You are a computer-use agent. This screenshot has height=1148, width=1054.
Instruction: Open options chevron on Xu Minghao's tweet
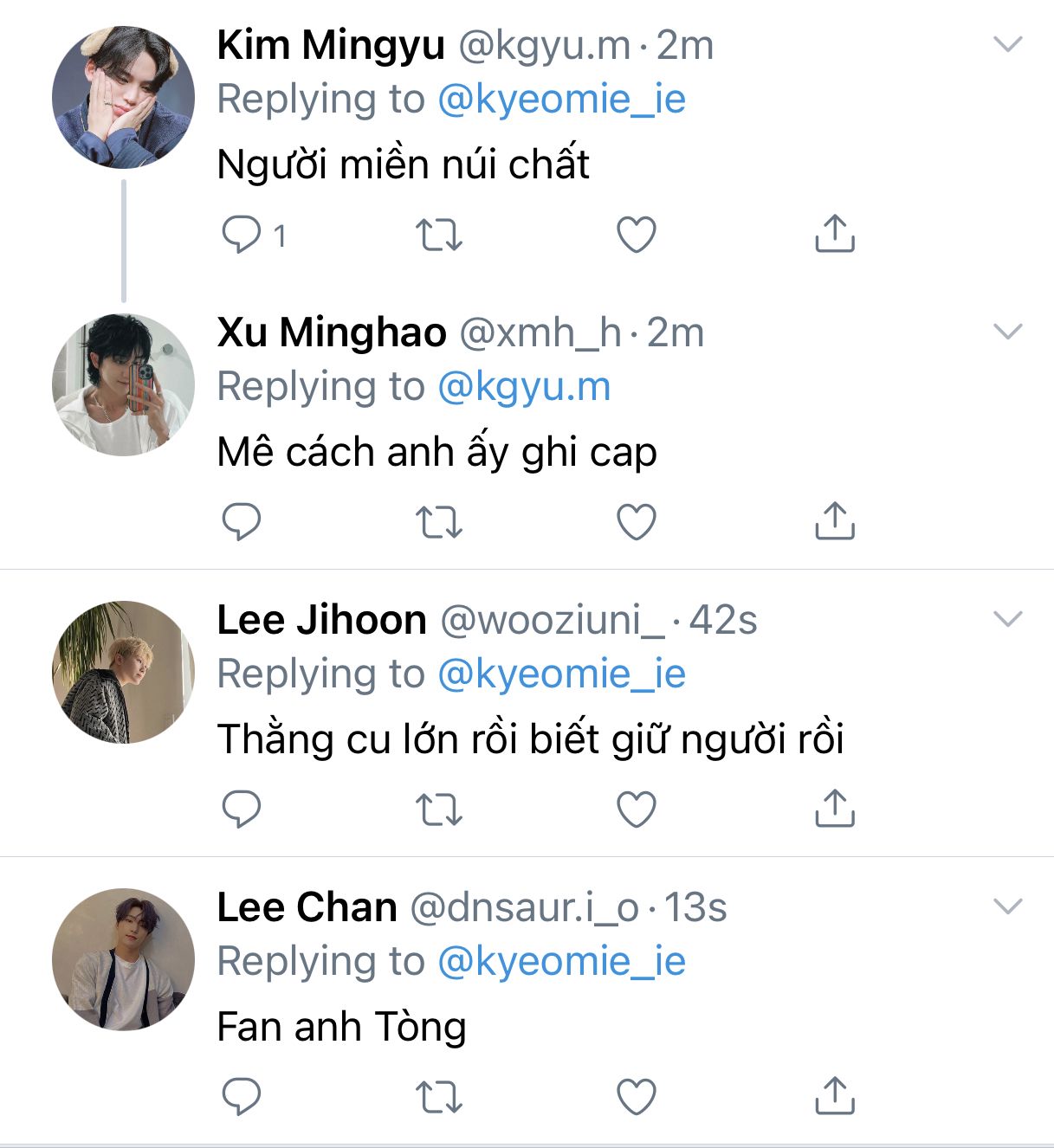(1007, 332)
